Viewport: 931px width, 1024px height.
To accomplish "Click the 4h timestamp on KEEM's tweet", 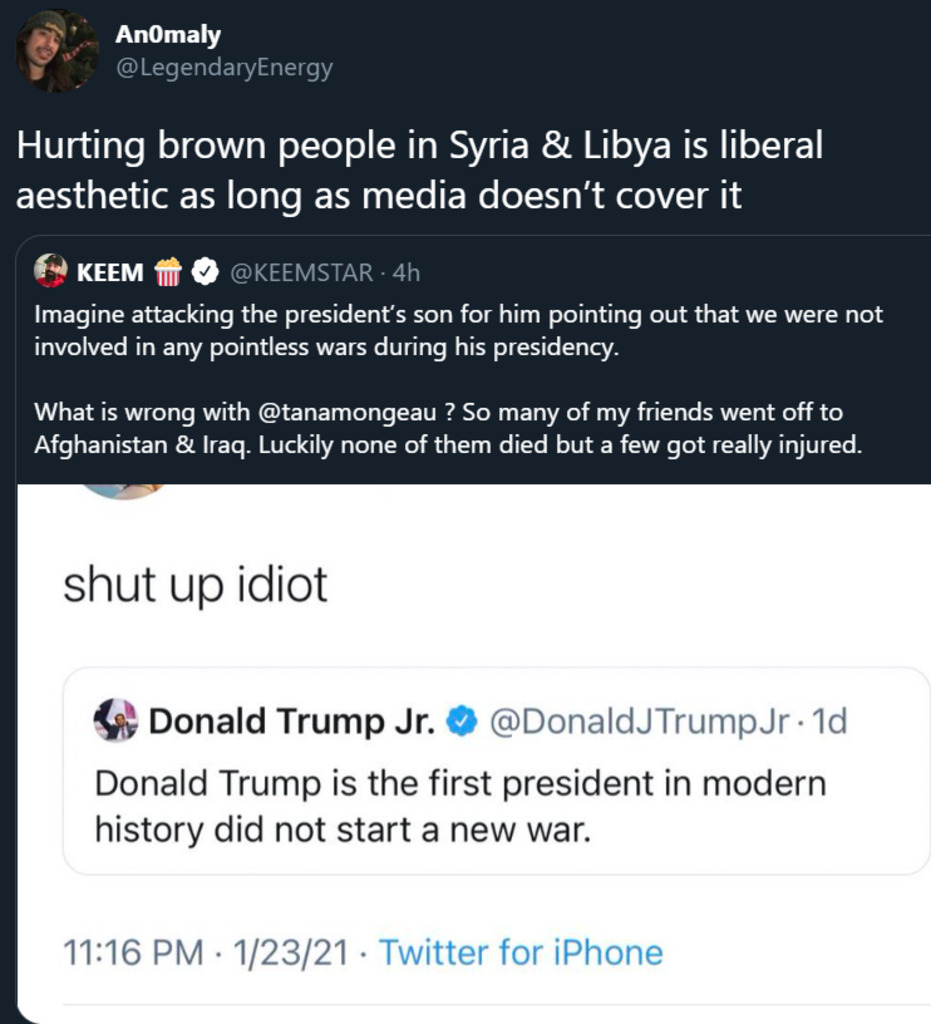I will click(x=407, y=271).
